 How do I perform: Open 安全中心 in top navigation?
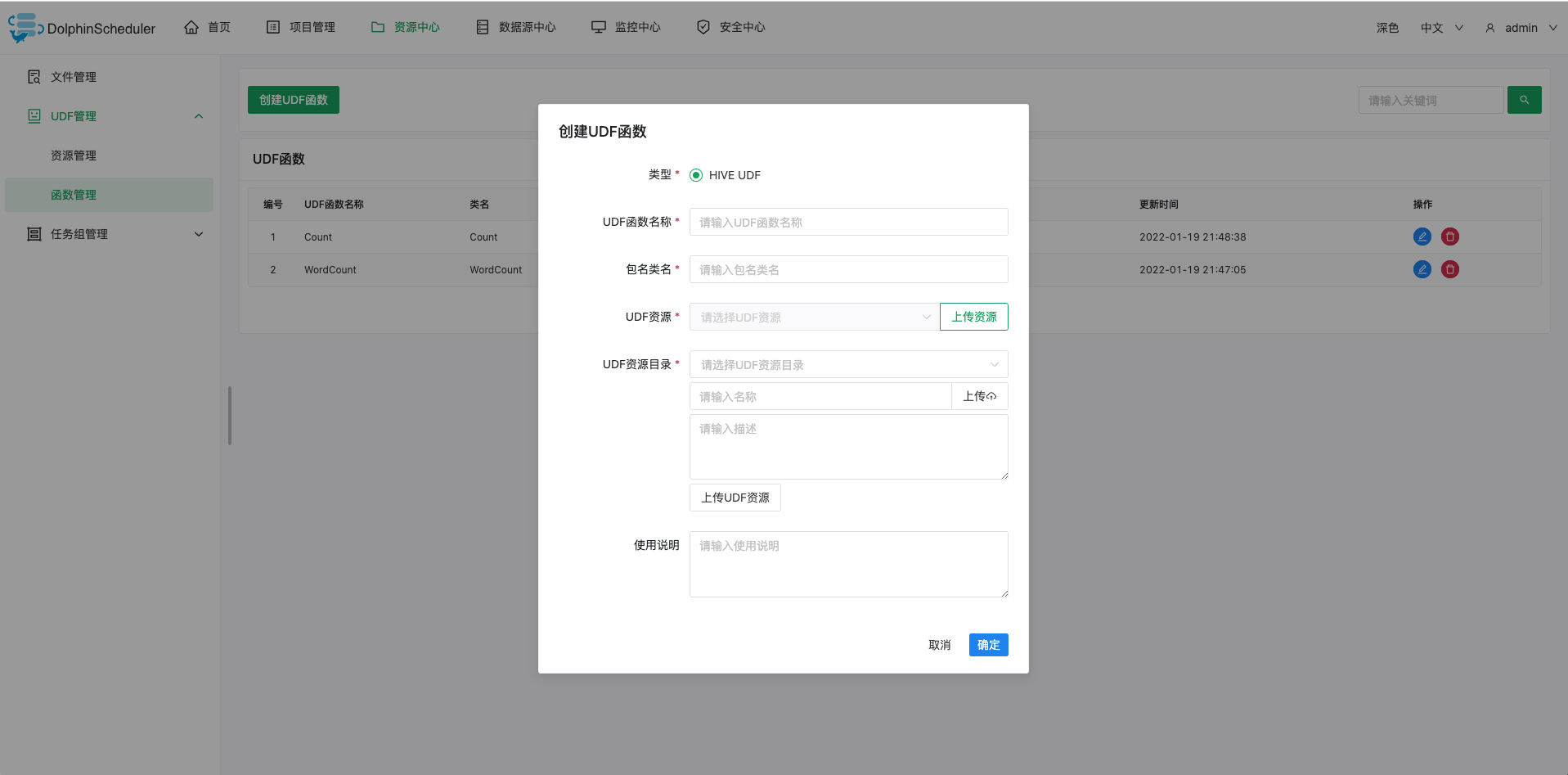tap(730, 27)
